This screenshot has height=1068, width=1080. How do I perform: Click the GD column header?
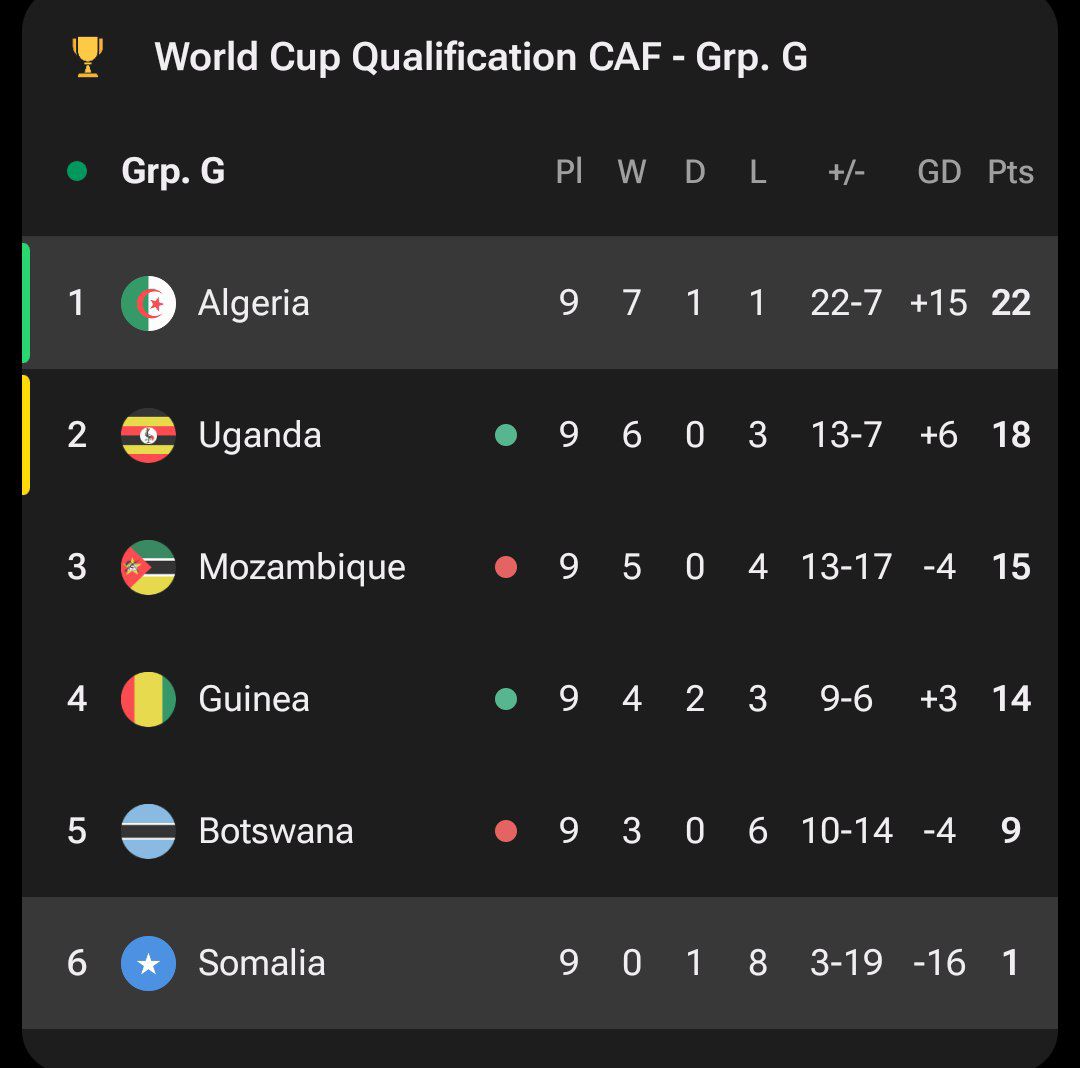pyautogui.click(x=939, y=172)
